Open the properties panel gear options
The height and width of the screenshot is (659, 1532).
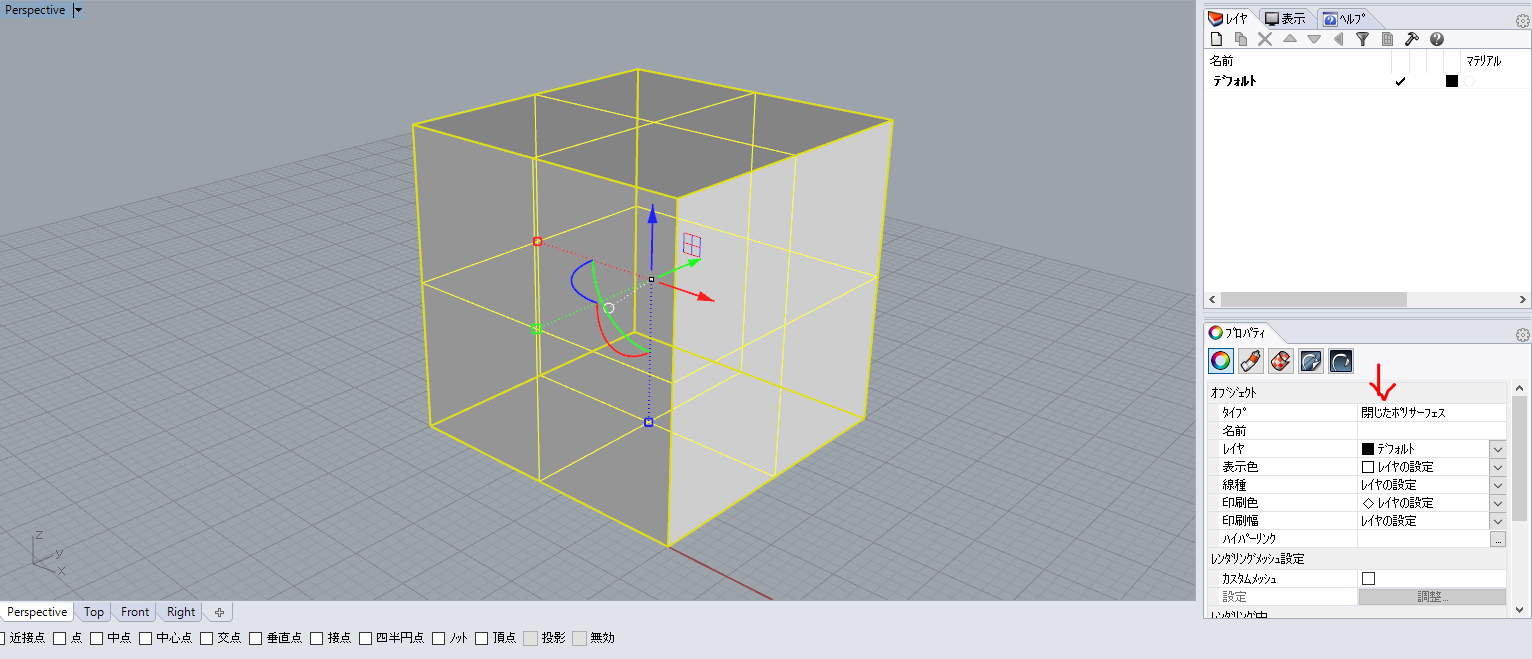coord(1522,334)
